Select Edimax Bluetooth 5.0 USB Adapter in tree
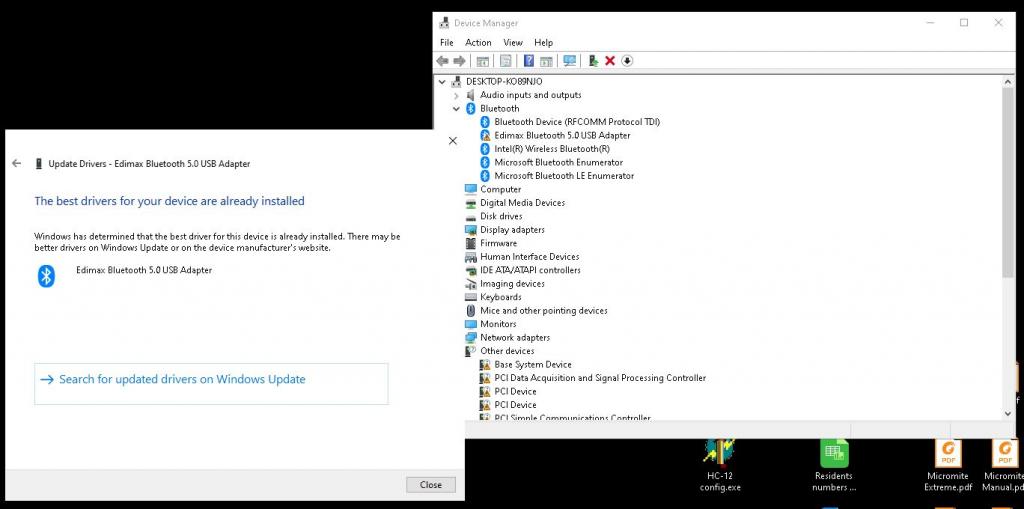1024x509 pixels. pyautogui.click(x=562, y=135)
